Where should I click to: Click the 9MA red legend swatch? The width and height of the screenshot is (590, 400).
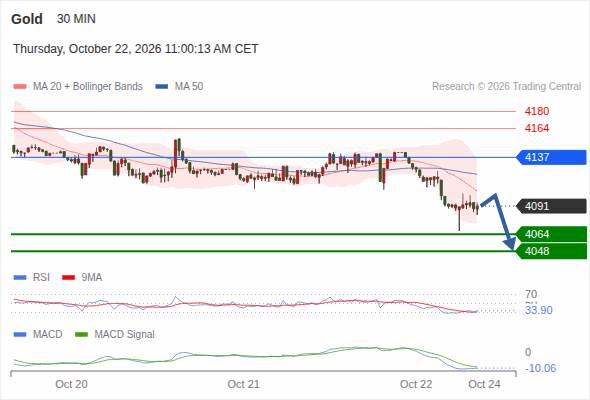point(68,278)
